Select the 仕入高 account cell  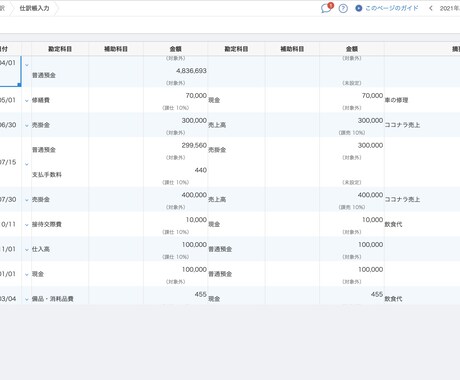(41, 249)
